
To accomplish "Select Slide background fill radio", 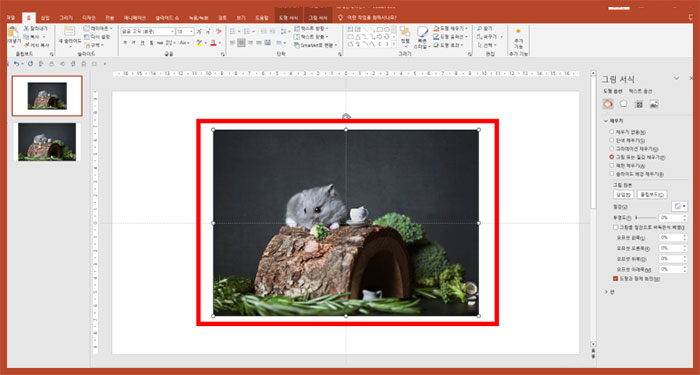I will click(611, 174).
